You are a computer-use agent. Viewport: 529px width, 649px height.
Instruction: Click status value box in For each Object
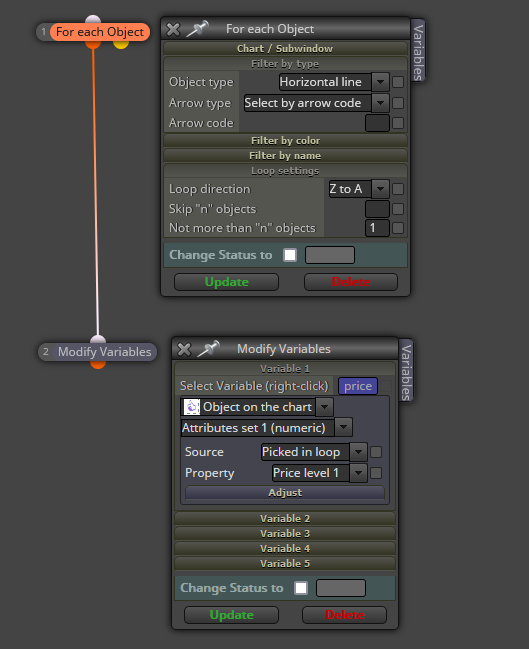click(x=329, y=255)
